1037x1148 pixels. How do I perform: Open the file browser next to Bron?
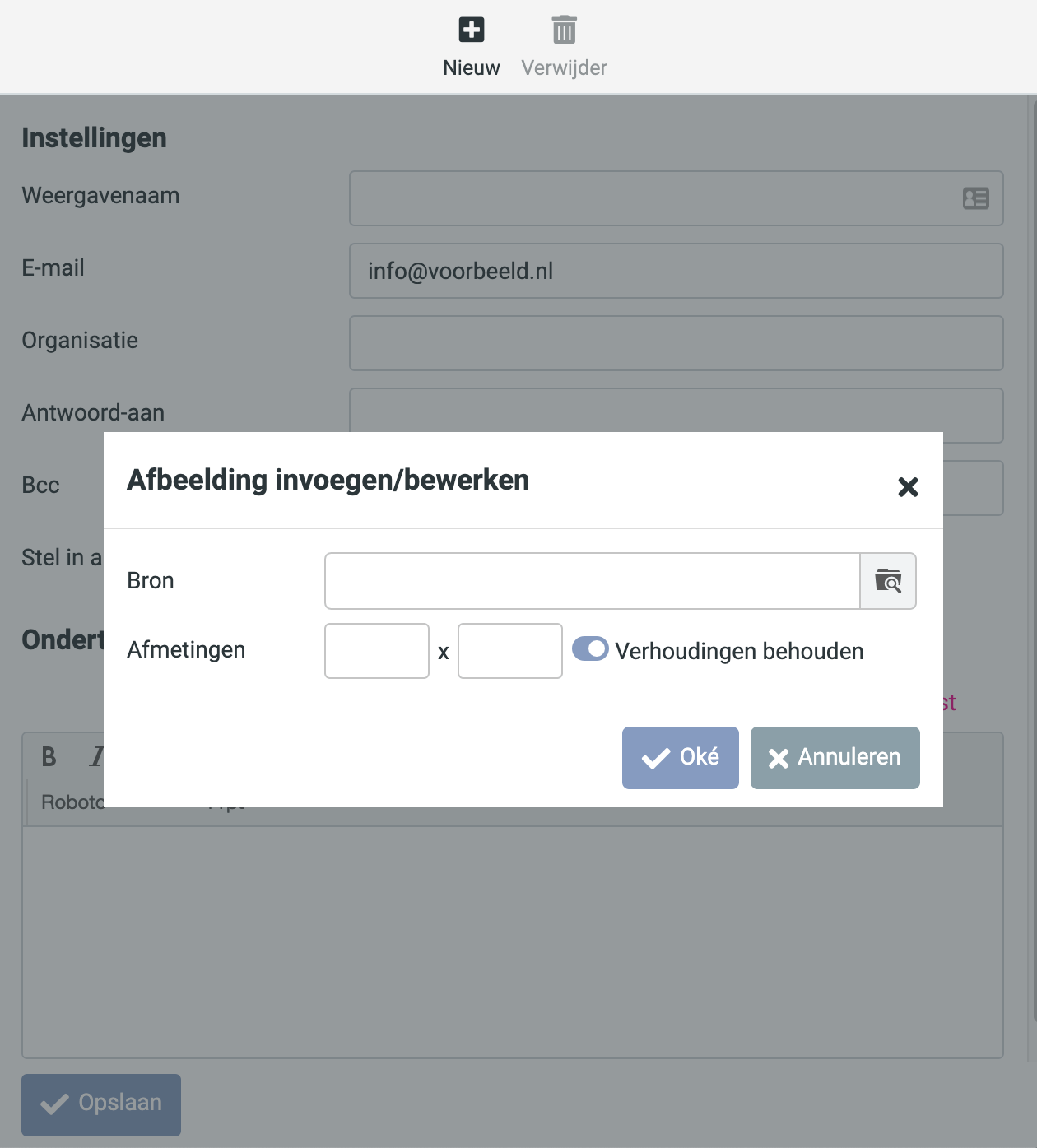pos(888,581)
